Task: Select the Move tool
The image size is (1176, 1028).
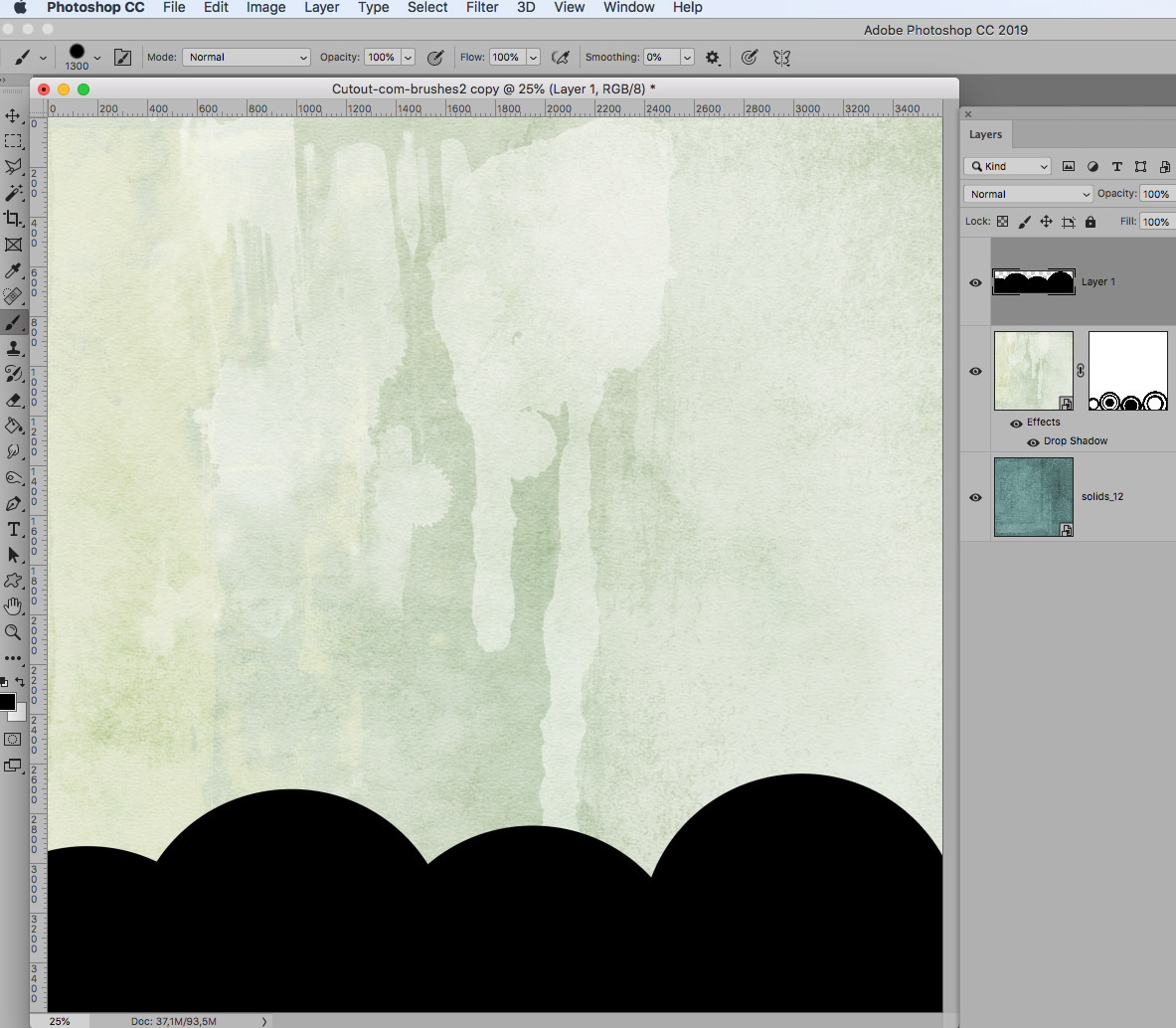Action: click(x=13, y=115)
